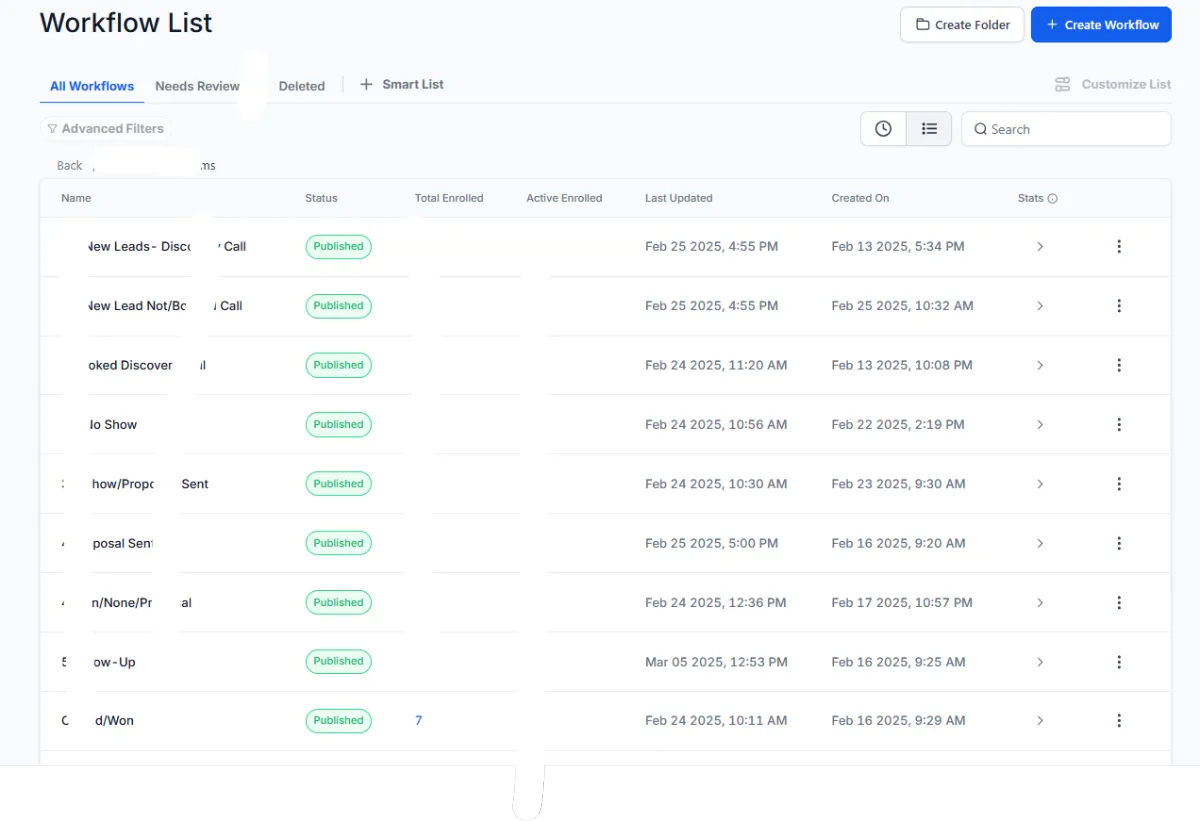The height and width of the screenshot is (821, 1200).
Task: Open more options for row created Feb 17 2025
Action: tap(1119, 603)
